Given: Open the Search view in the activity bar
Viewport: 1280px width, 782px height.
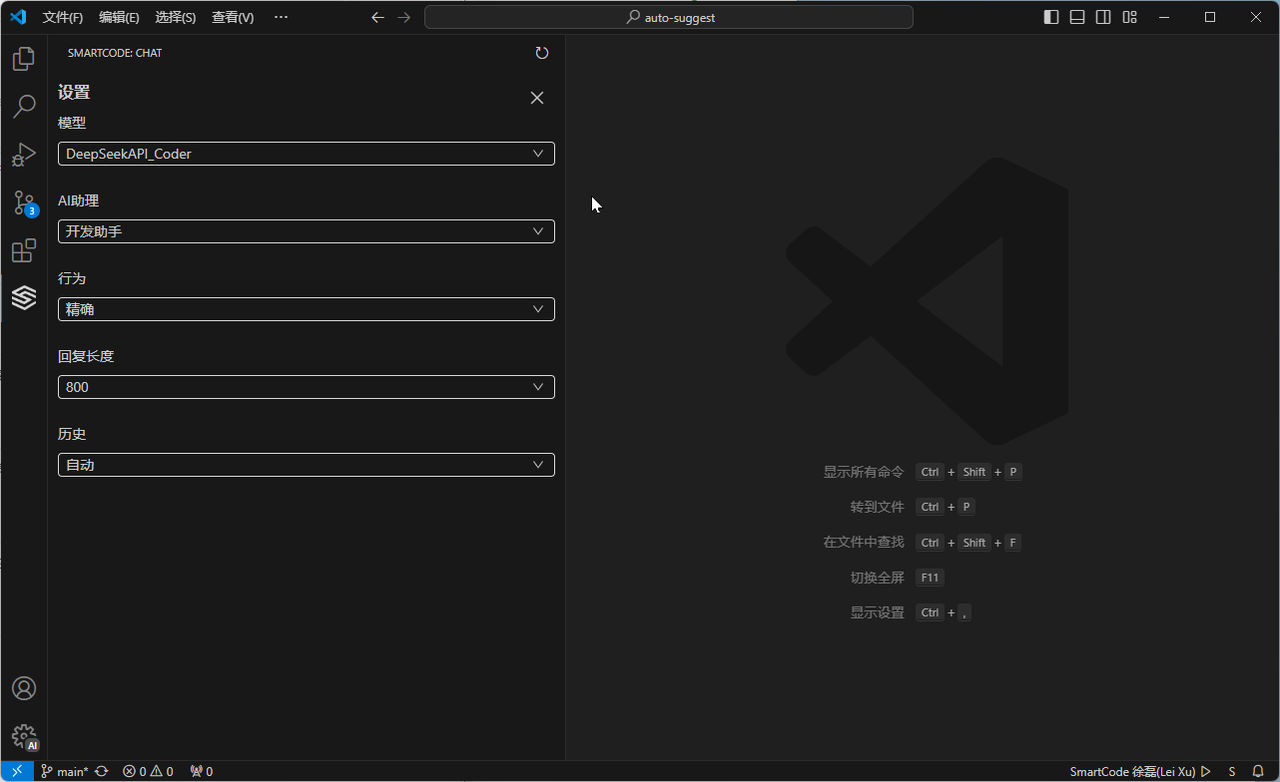Looking at the screenshot, I should (23, 106).
